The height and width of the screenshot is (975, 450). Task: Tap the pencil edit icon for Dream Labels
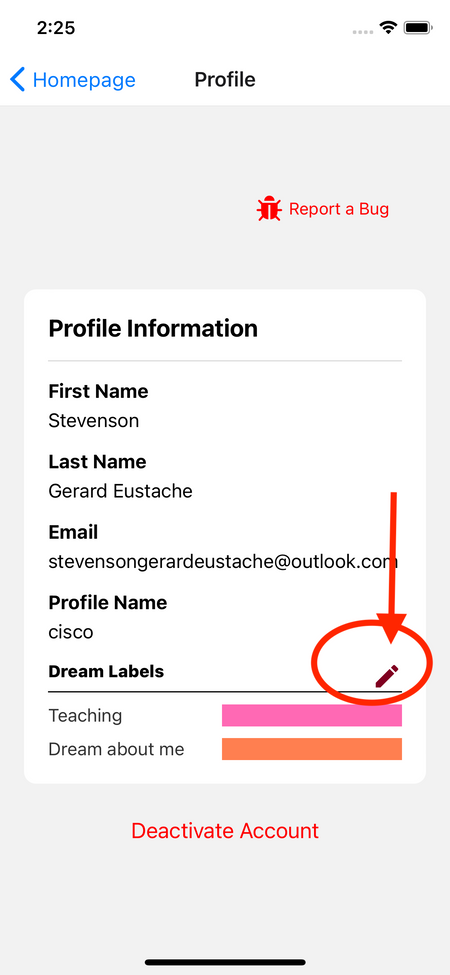tap(387, 676)
